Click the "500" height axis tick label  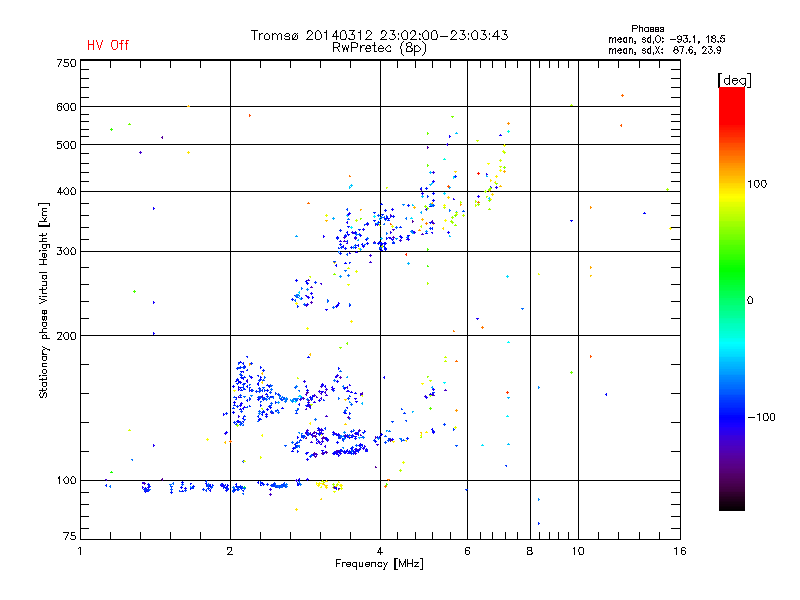(66, 145)
